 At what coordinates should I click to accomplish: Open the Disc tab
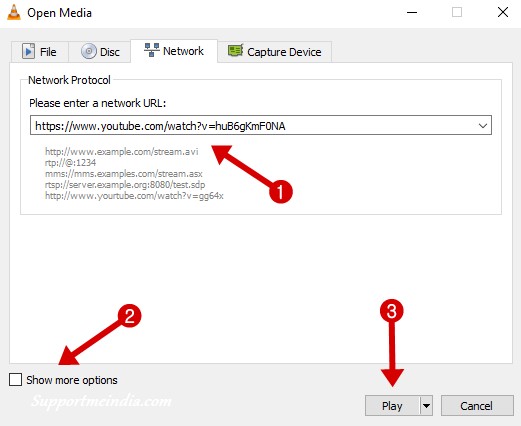[x=100, y=52]
